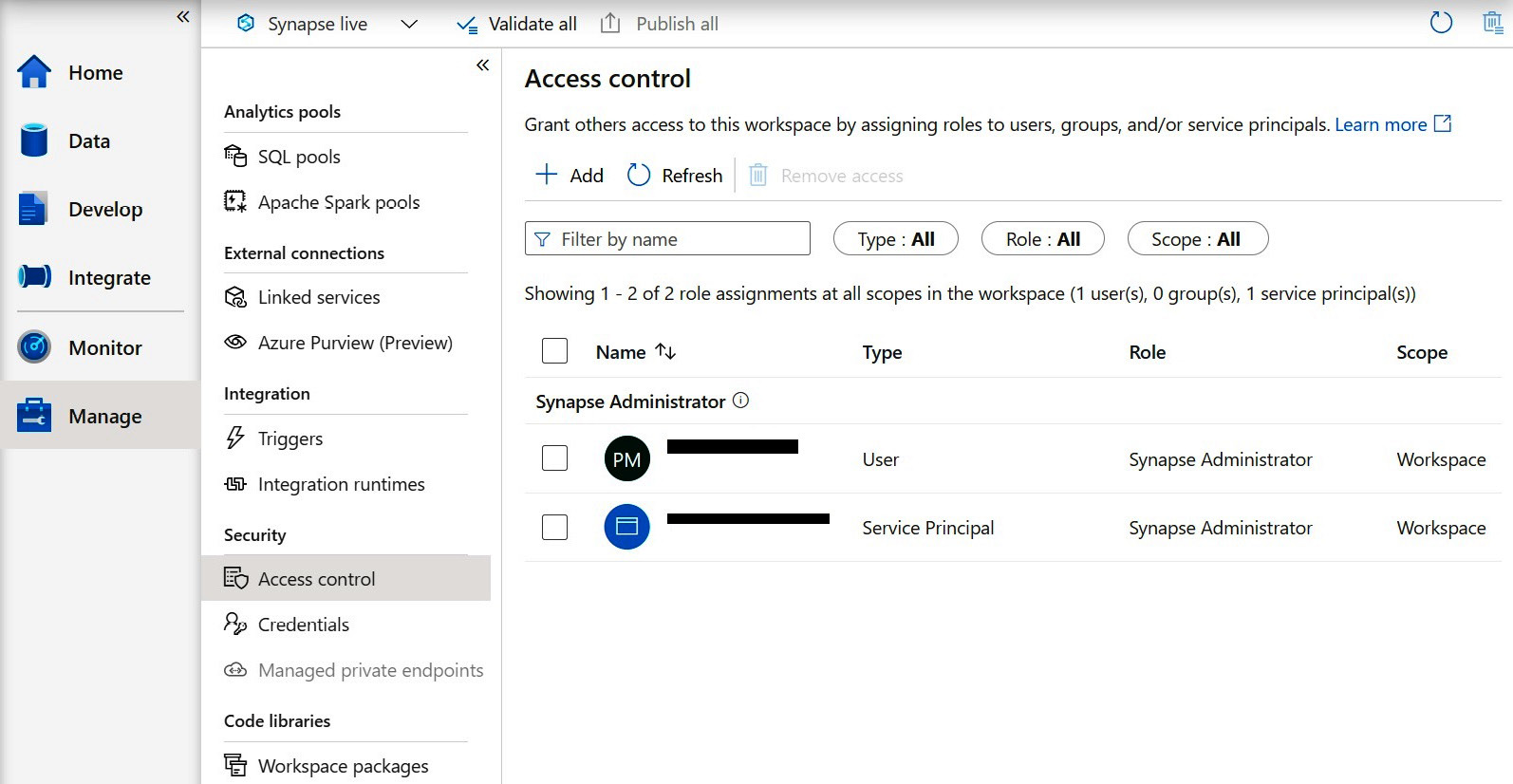Click the refresh icon at top right

pyautogui.click(x=1441, y=22)
